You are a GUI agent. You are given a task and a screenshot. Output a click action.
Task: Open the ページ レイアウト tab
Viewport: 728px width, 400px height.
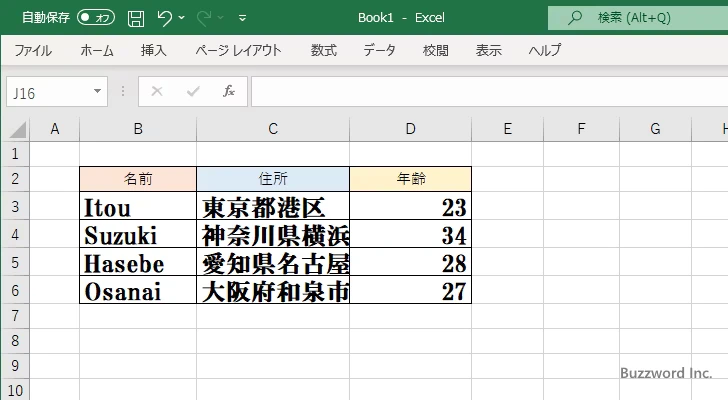(x=238, y=50)
